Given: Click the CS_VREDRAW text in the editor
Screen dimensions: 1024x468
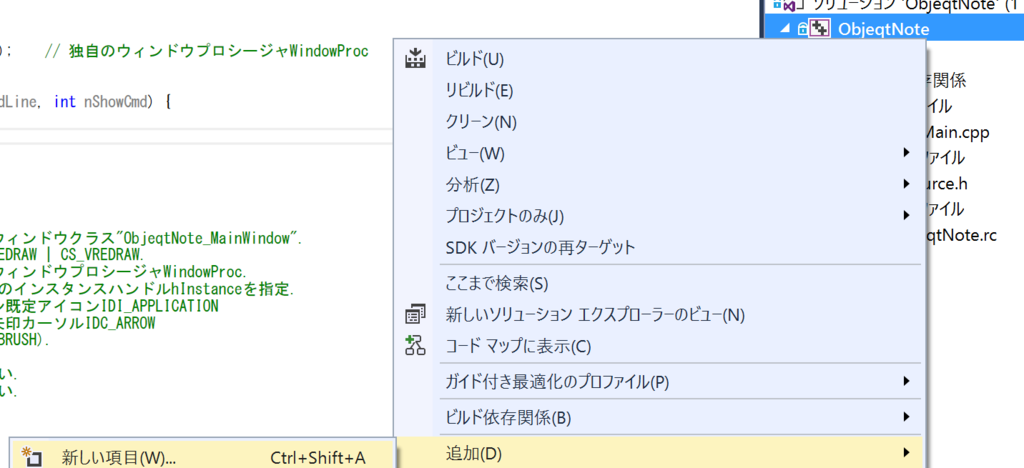Looking at the screenshot, I should tap(103, 253).
